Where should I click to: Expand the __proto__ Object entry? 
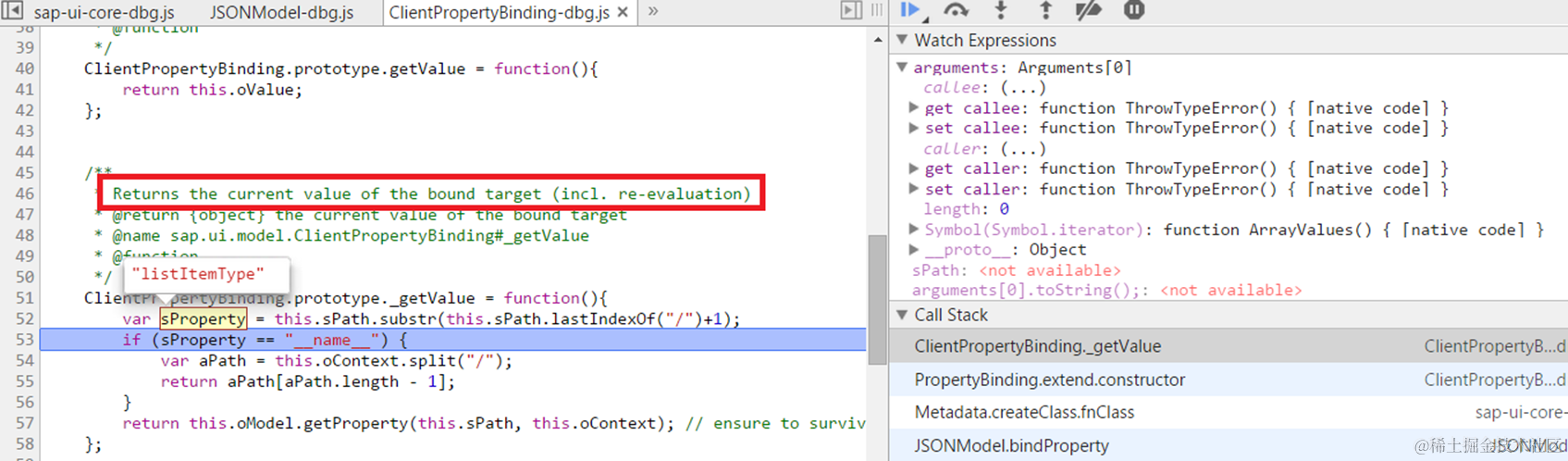914,249
